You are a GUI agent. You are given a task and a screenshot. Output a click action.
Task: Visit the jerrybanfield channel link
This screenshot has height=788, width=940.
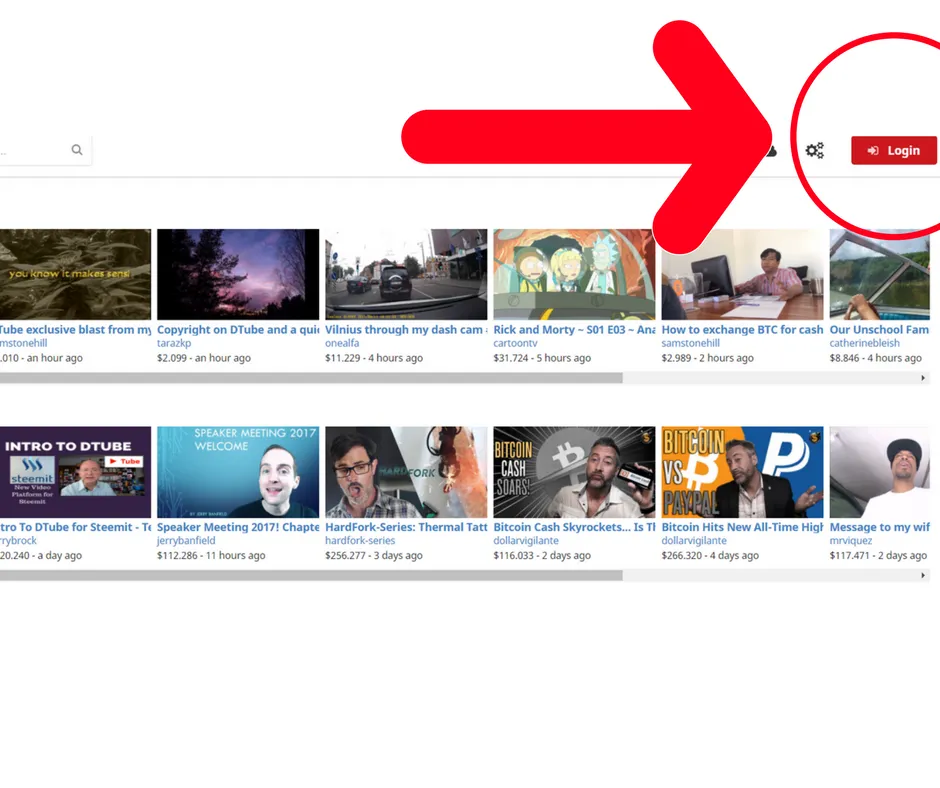[186, 540]
